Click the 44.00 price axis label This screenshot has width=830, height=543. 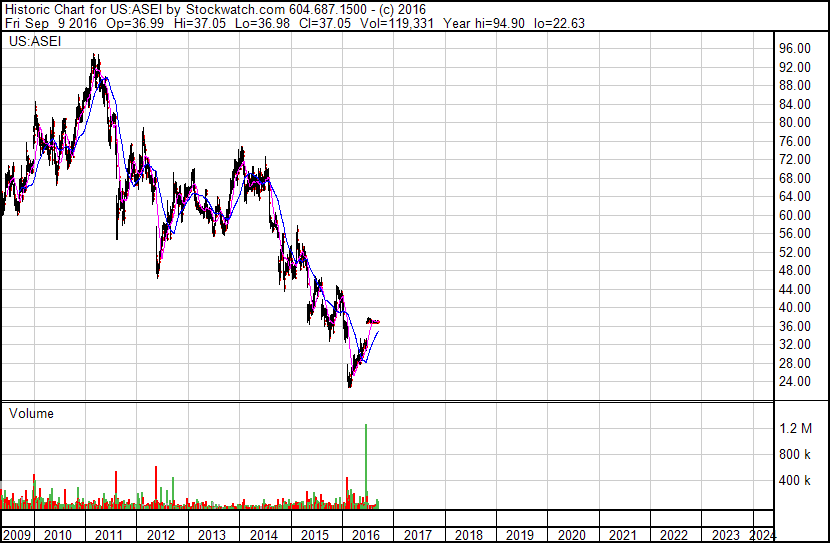click(795, 289)
